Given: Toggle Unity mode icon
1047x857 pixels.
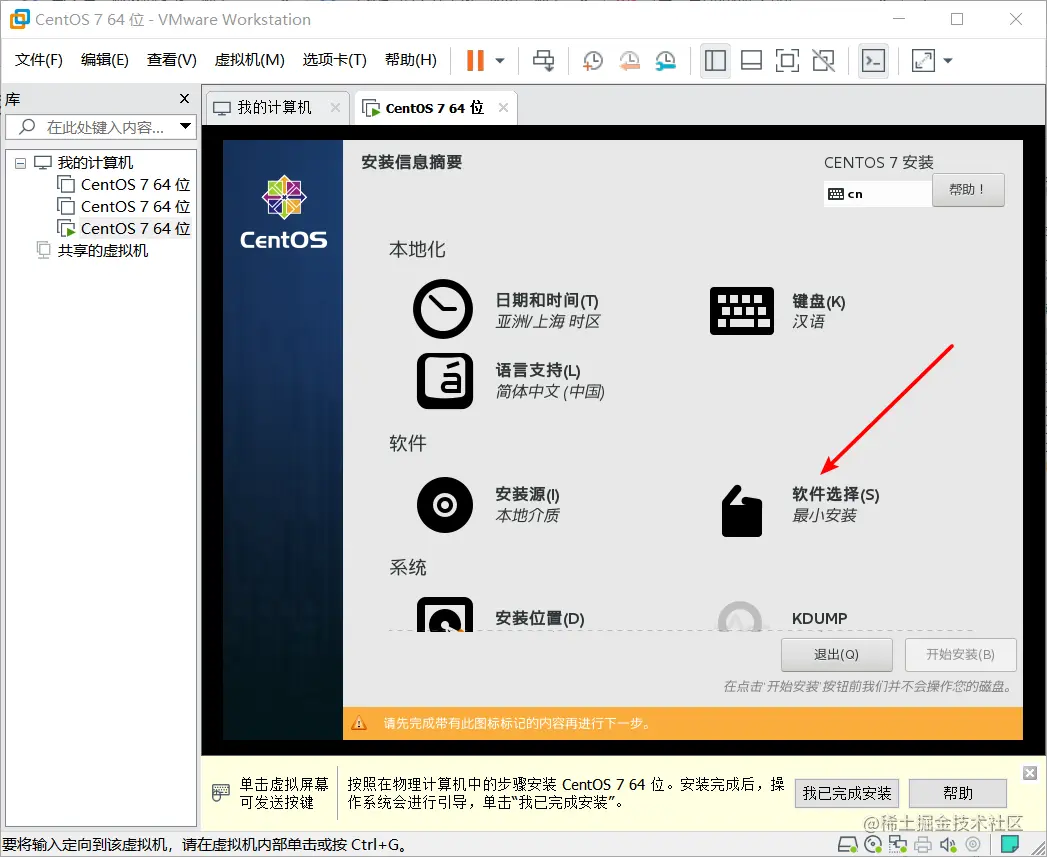Looking at the screenshot, I should (823, 61).
